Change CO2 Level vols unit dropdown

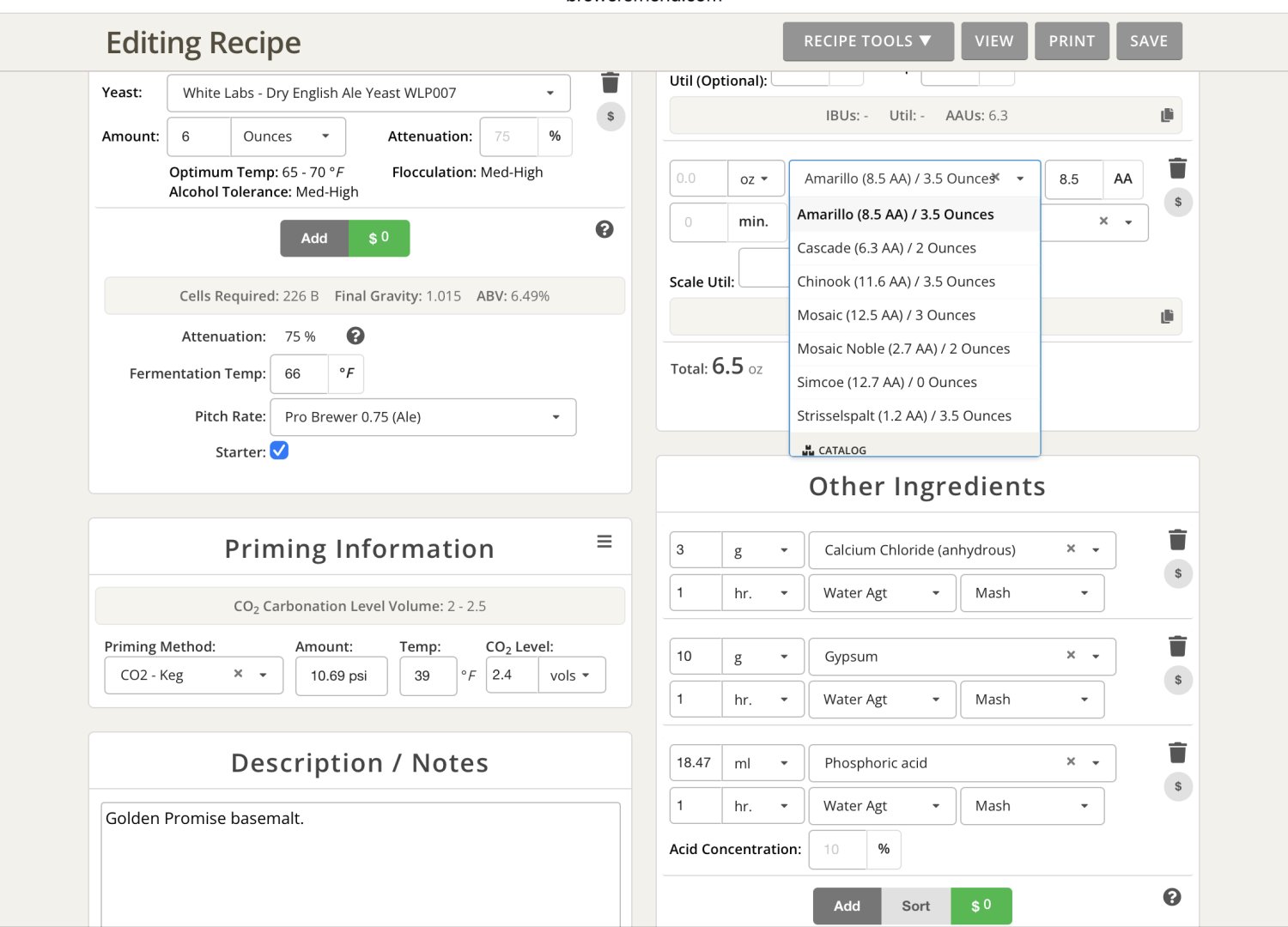pyautogui.click(x=572, y=676)
